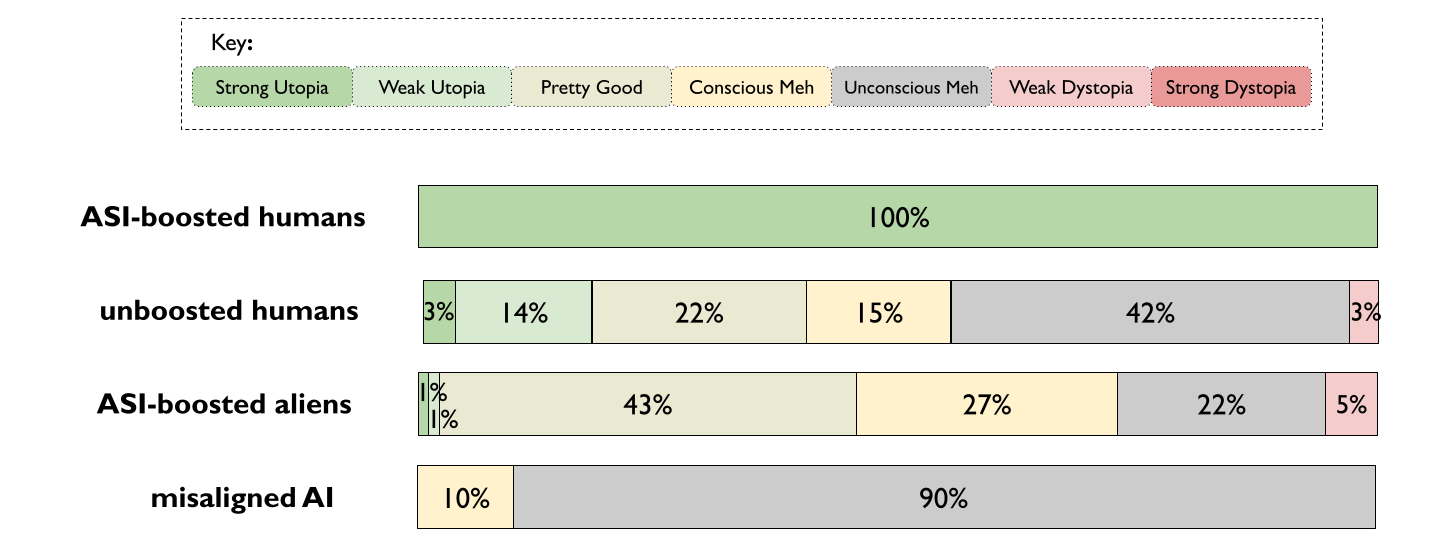Click the Unconscious Meh key swatch

[x=911, y=87]
